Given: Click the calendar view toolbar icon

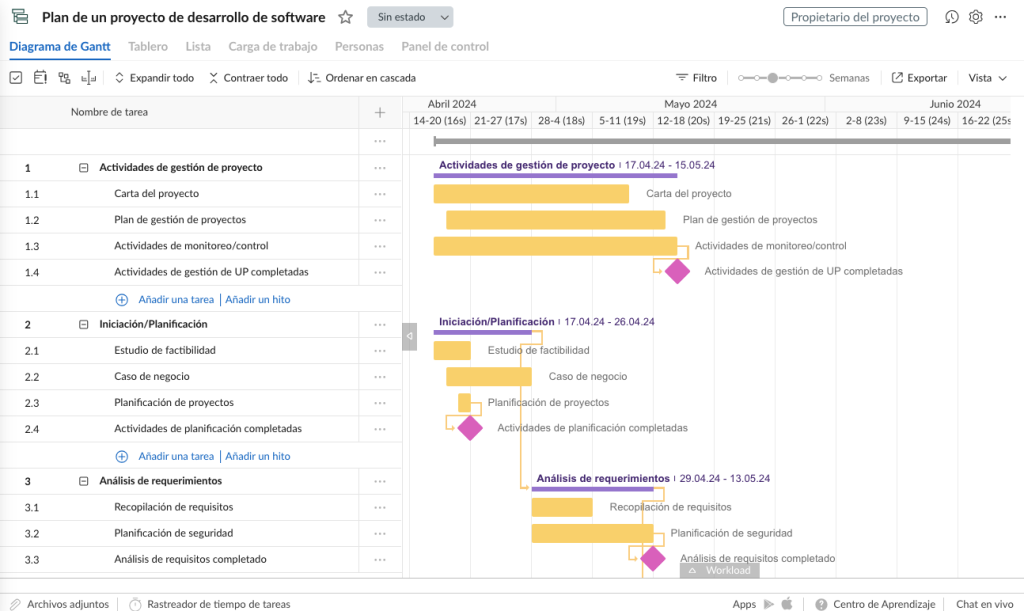Looking at the screenshot, I should point(40,78).
